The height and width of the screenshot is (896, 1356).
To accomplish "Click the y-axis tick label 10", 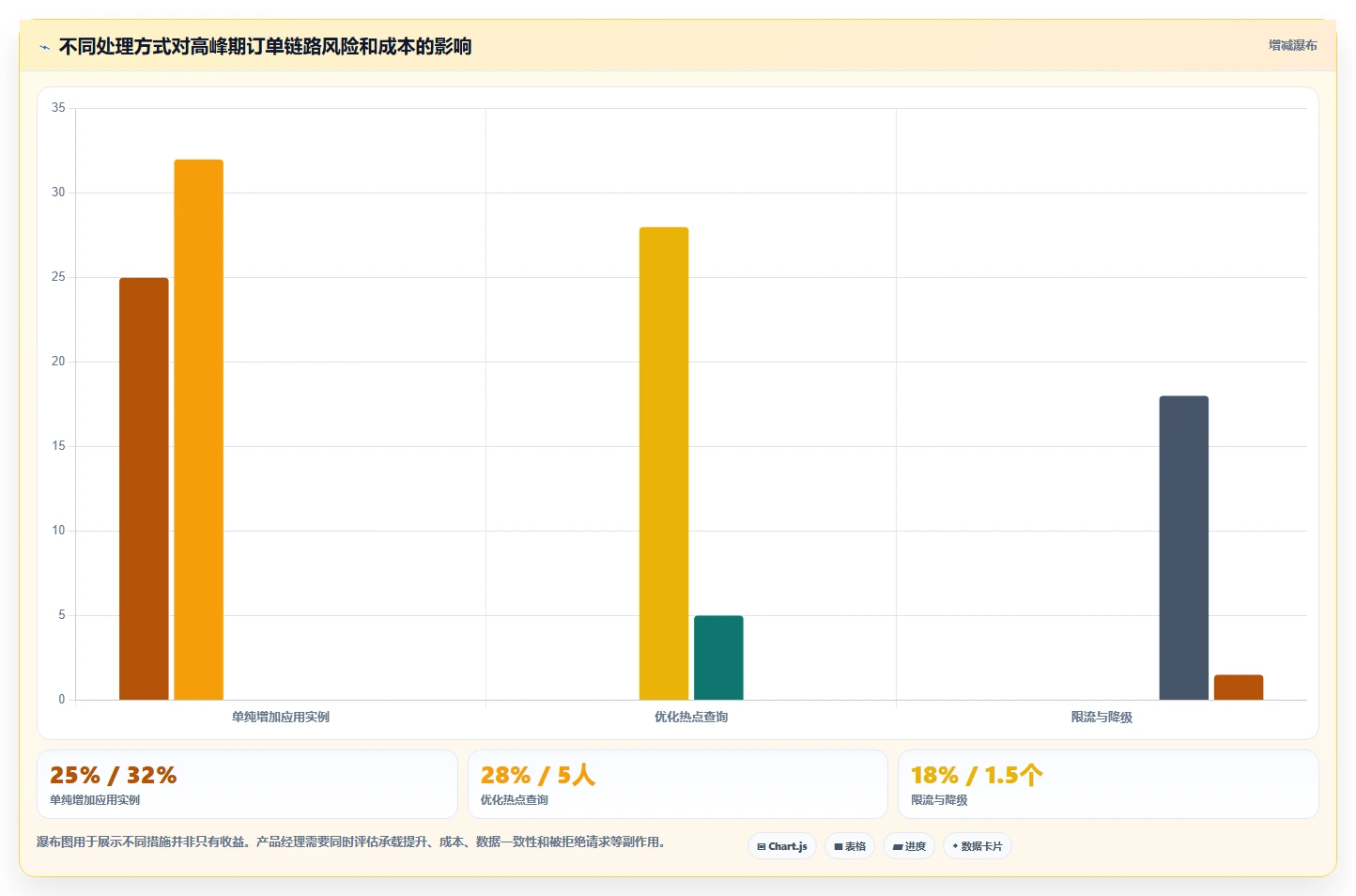I will (58, 531).
